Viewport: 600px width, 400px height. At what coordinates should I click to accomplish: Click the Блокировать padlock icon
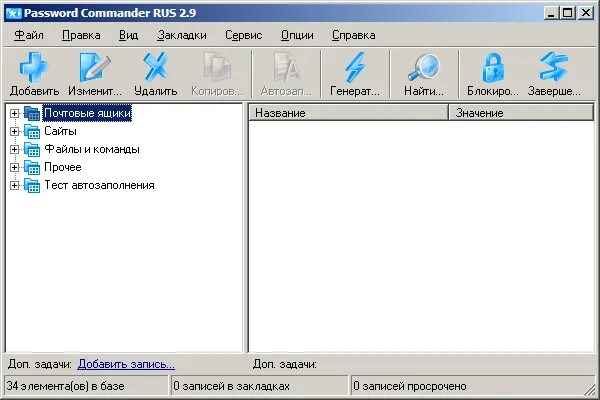tap(492, 67)
